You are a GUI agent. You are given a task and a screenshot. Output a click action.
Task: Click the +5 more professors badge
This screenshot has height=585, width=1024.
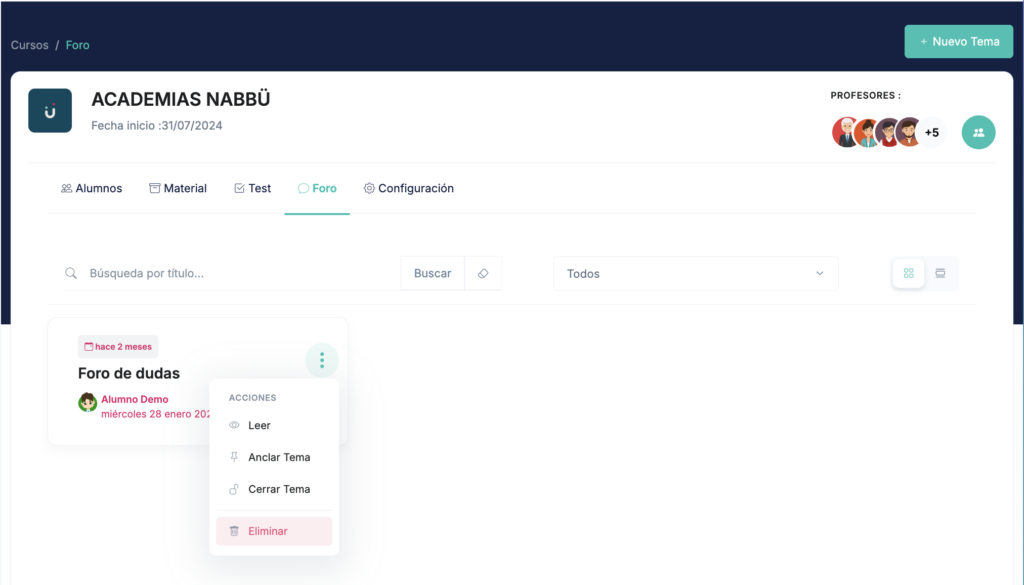point(931,132)
